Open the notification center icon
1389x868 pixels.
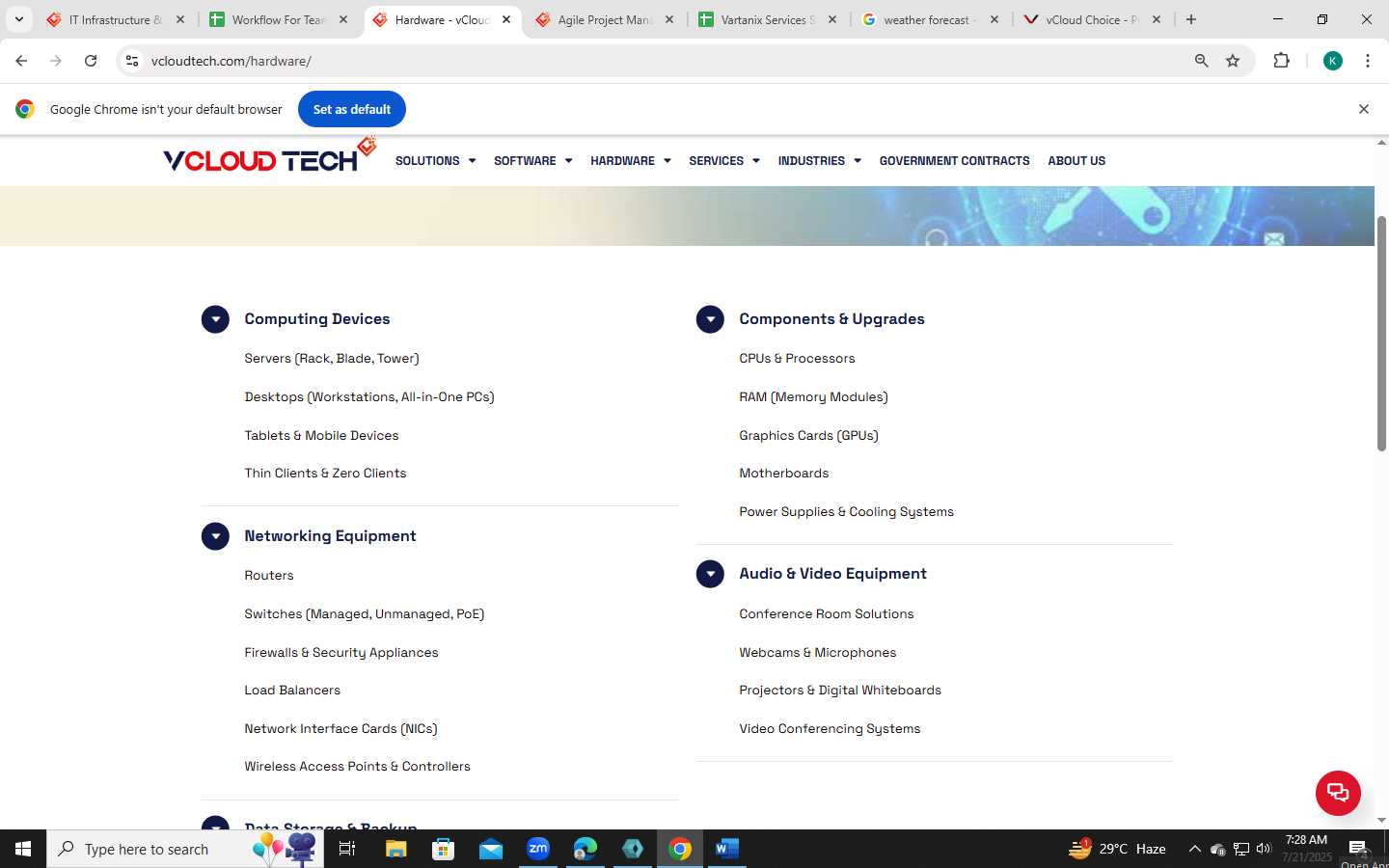click(x=1358, y=849)
